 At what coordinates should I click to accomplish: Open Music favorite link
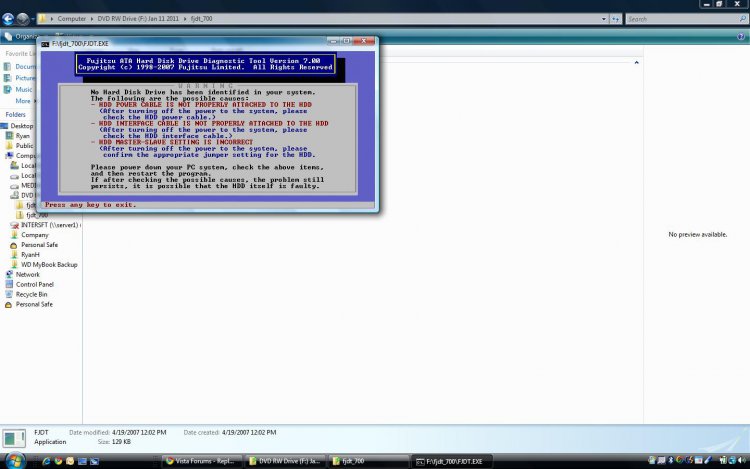tap(19, 89)
